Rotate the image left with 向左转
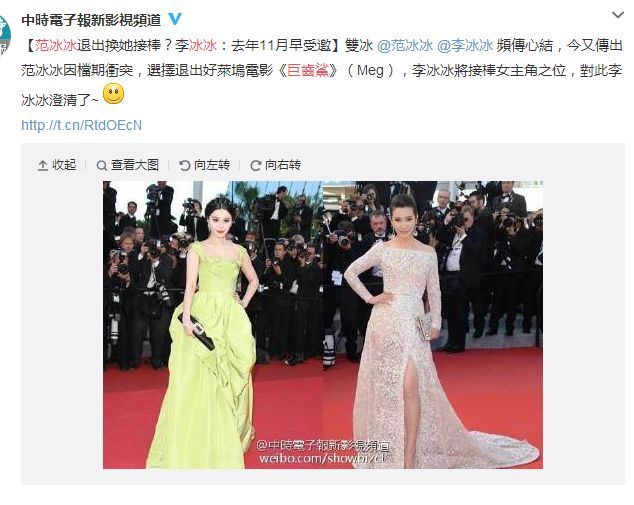 coord(205,165)
